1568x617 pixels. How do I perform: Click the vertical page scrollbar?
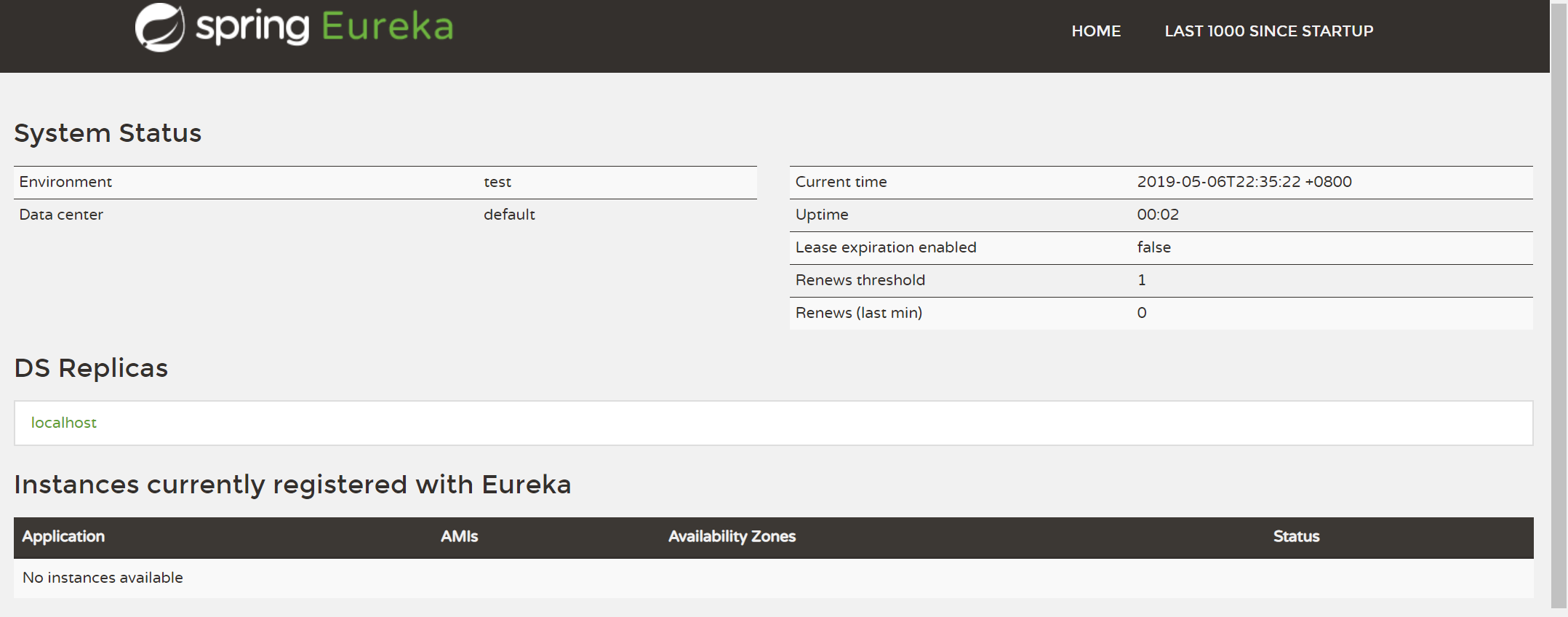[x=1559, y=306]
